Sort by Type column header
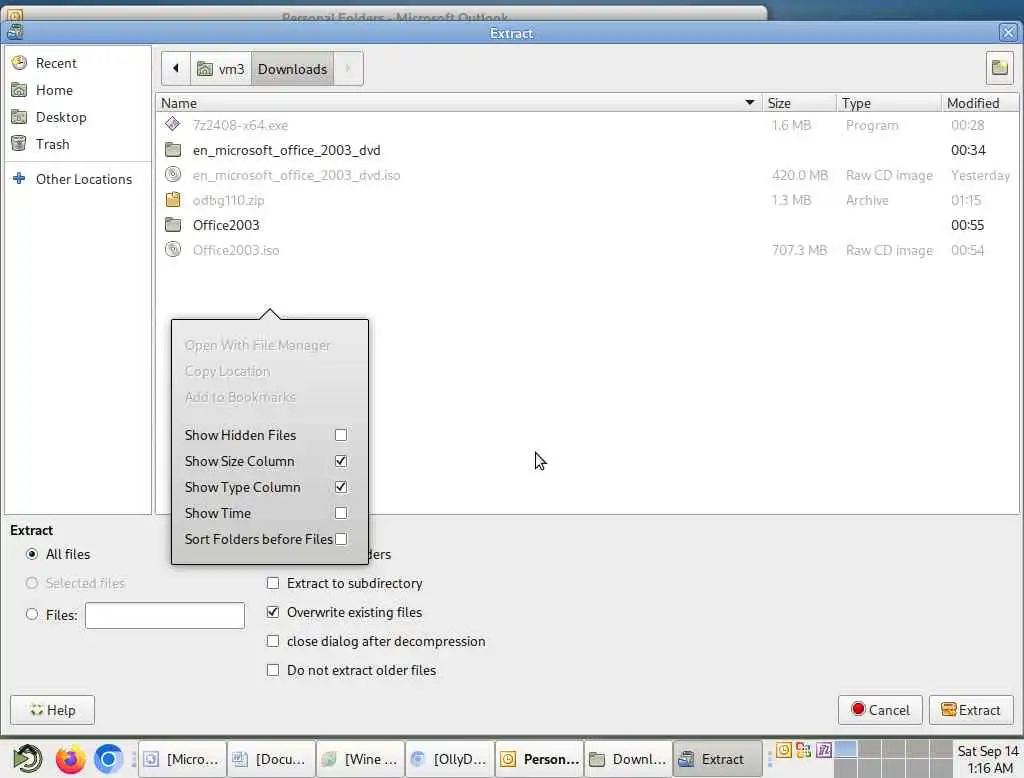The height and width of the screenshot is (778, 1024). click(889, 103)
